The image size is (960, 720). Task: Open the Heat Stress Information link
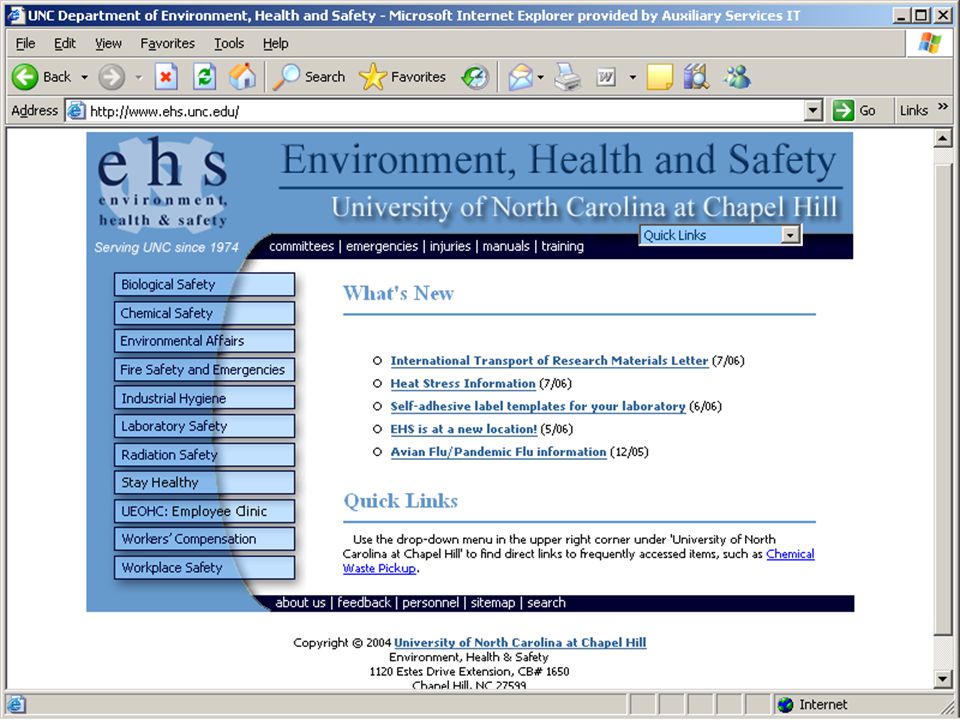463,383
